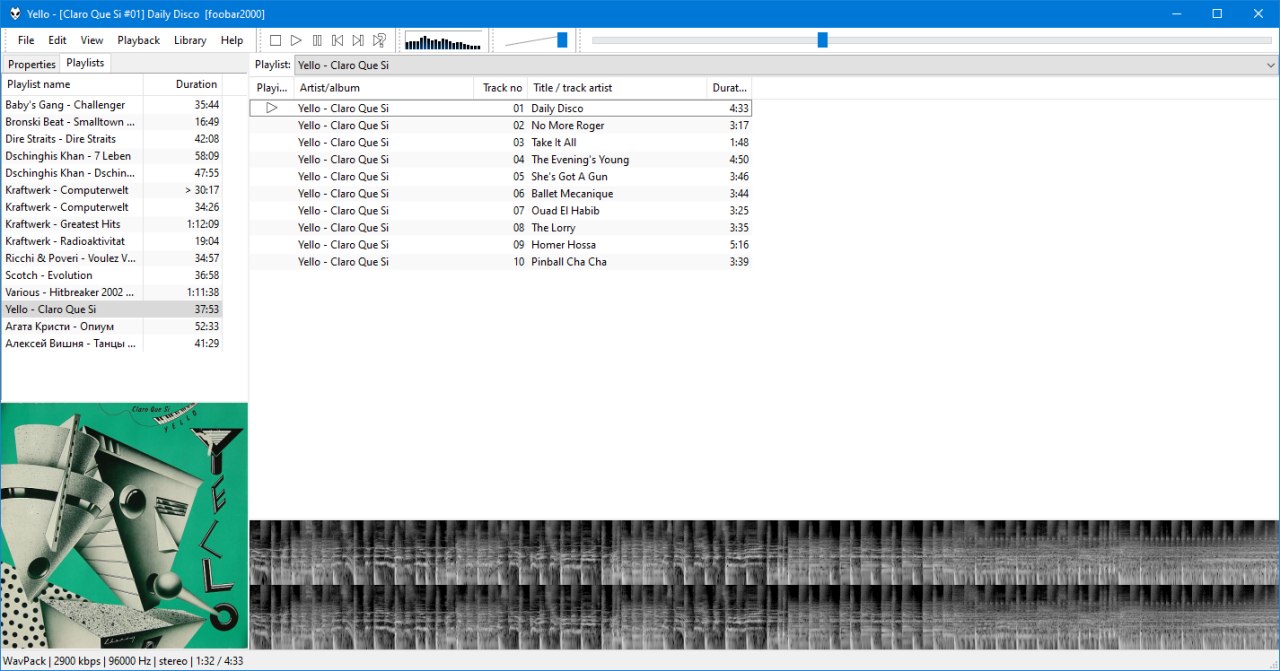Click the seek bar handle
This screenshot has width=1280, height=671.
(x=822, y=40)
